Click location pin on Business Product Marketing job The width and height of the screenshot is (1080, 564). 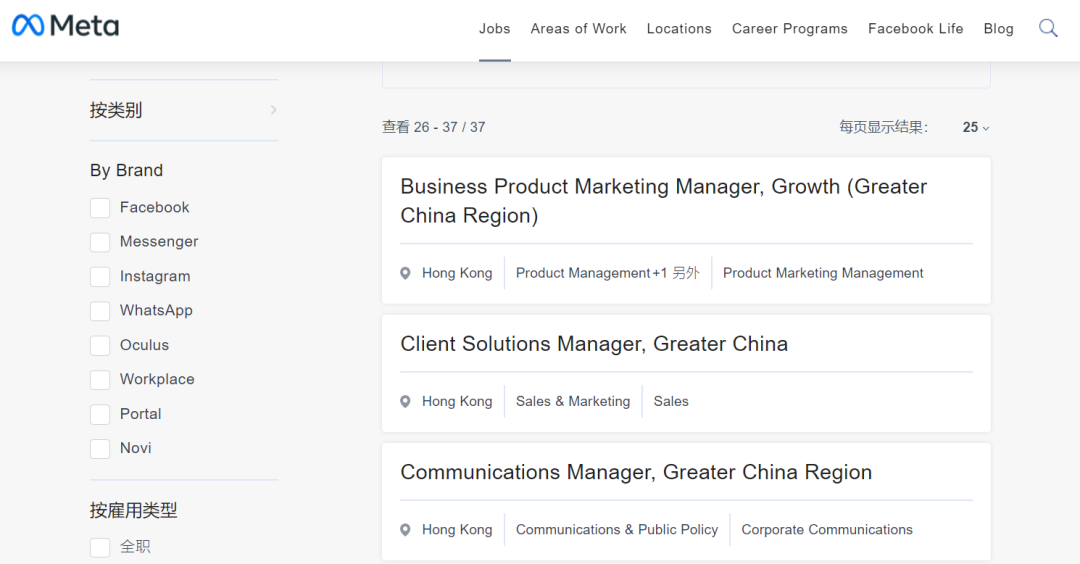(x=405, y=273)
